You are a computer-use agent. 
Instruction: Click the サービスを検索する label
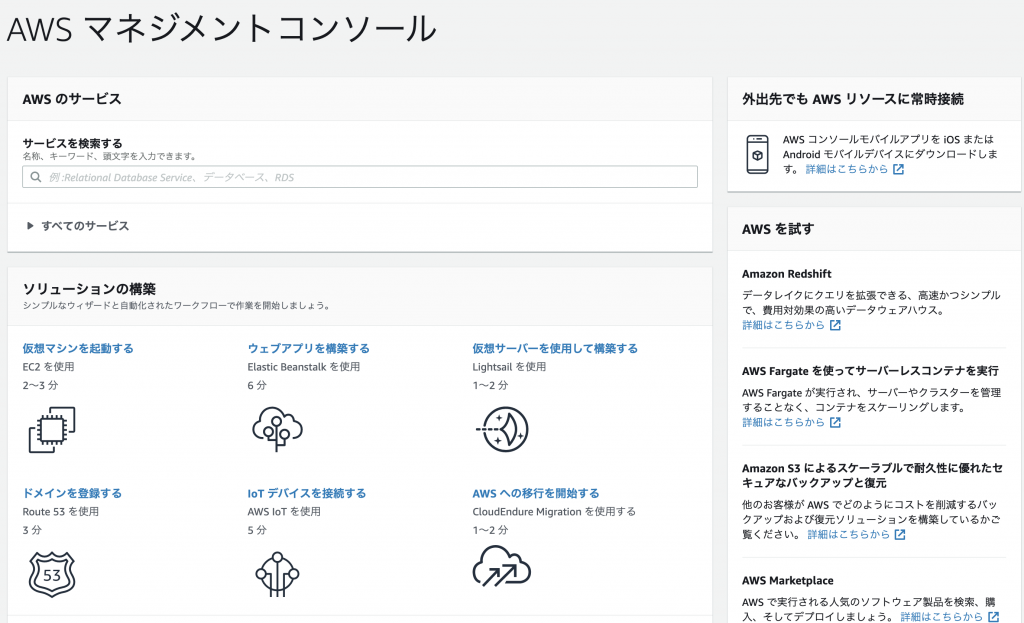pos(72,143)
